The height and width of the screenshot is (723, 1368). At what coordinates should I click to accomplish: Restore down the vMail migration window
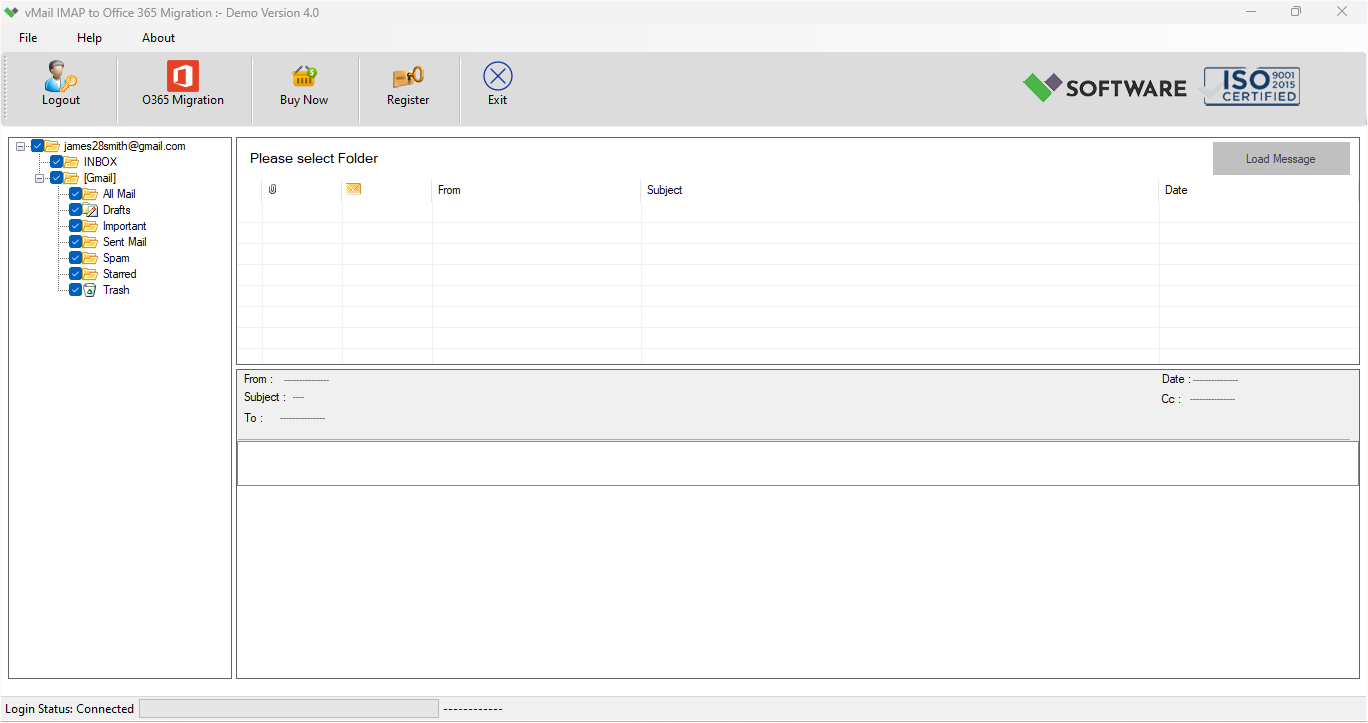point(1296,12)
